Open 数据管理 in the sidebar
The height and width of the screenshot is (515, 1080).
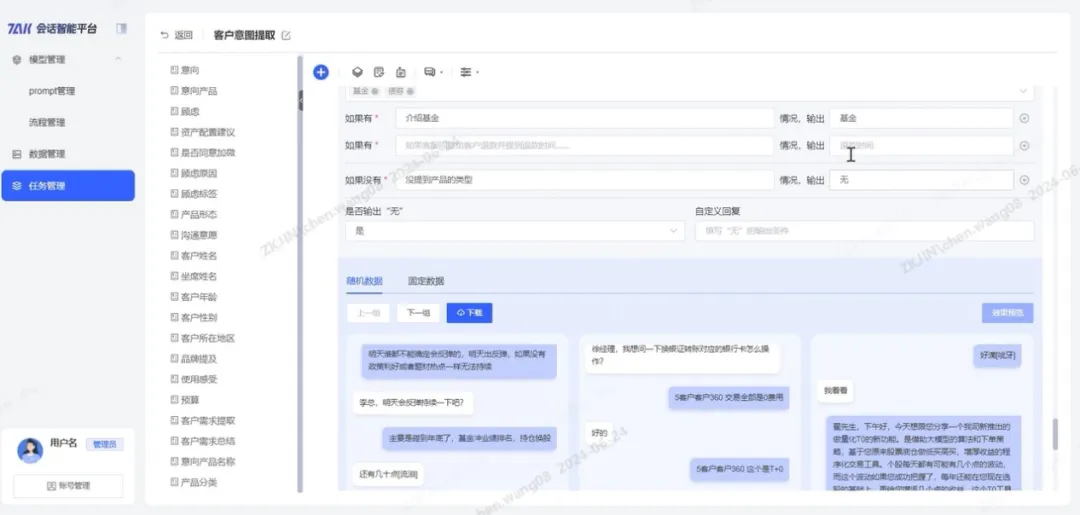(x=47, y=154)
